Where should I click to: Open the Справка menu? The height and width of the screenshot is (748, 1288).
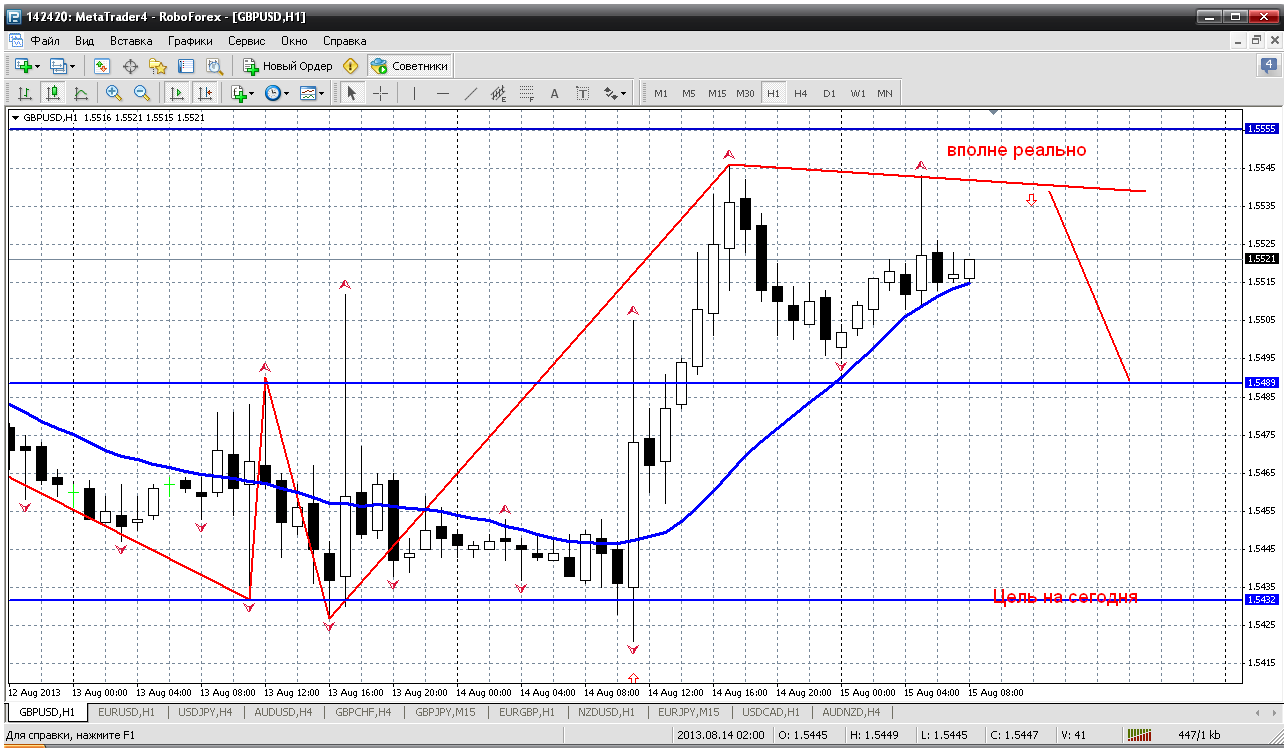pos(345,41)
